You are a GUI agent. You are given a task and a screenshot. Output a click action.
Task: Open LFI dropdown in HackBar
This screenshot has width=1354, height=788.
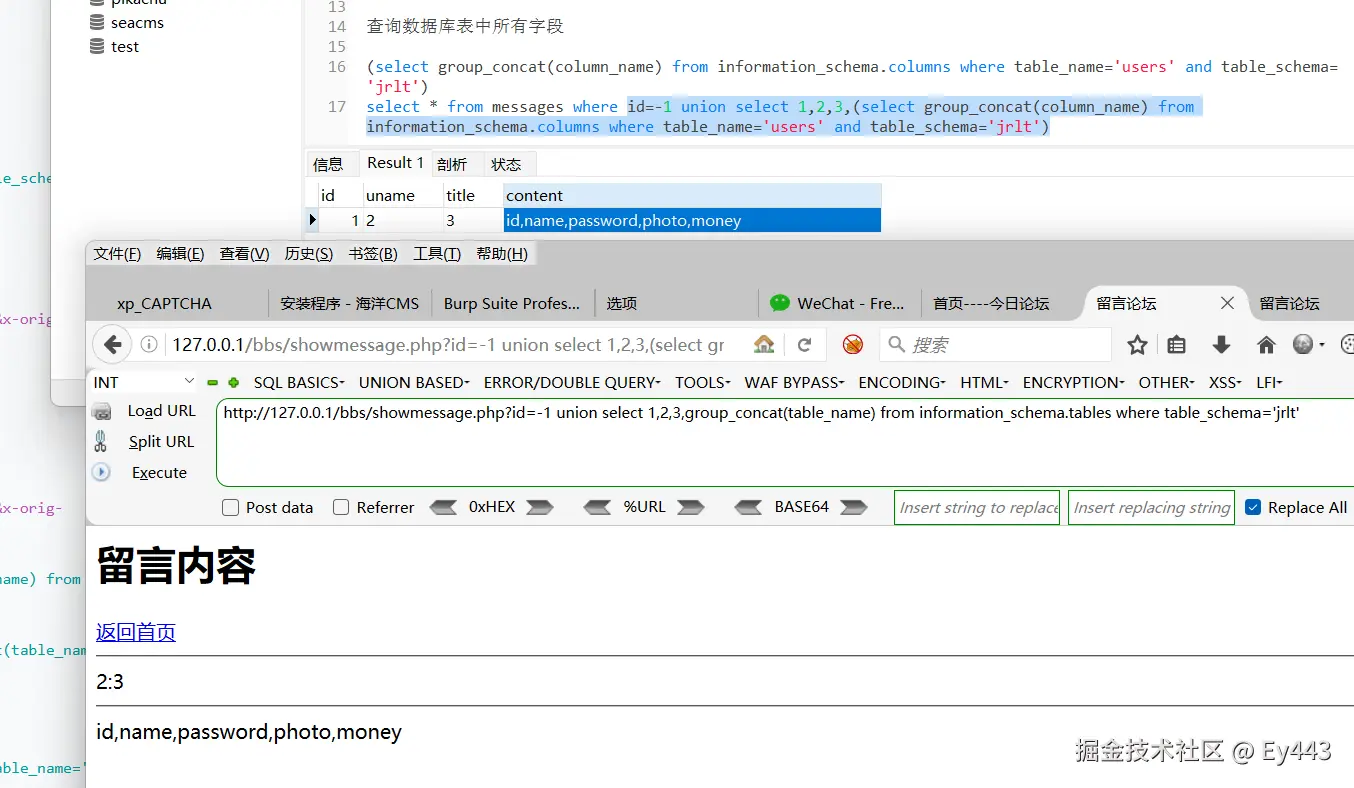1269,382
